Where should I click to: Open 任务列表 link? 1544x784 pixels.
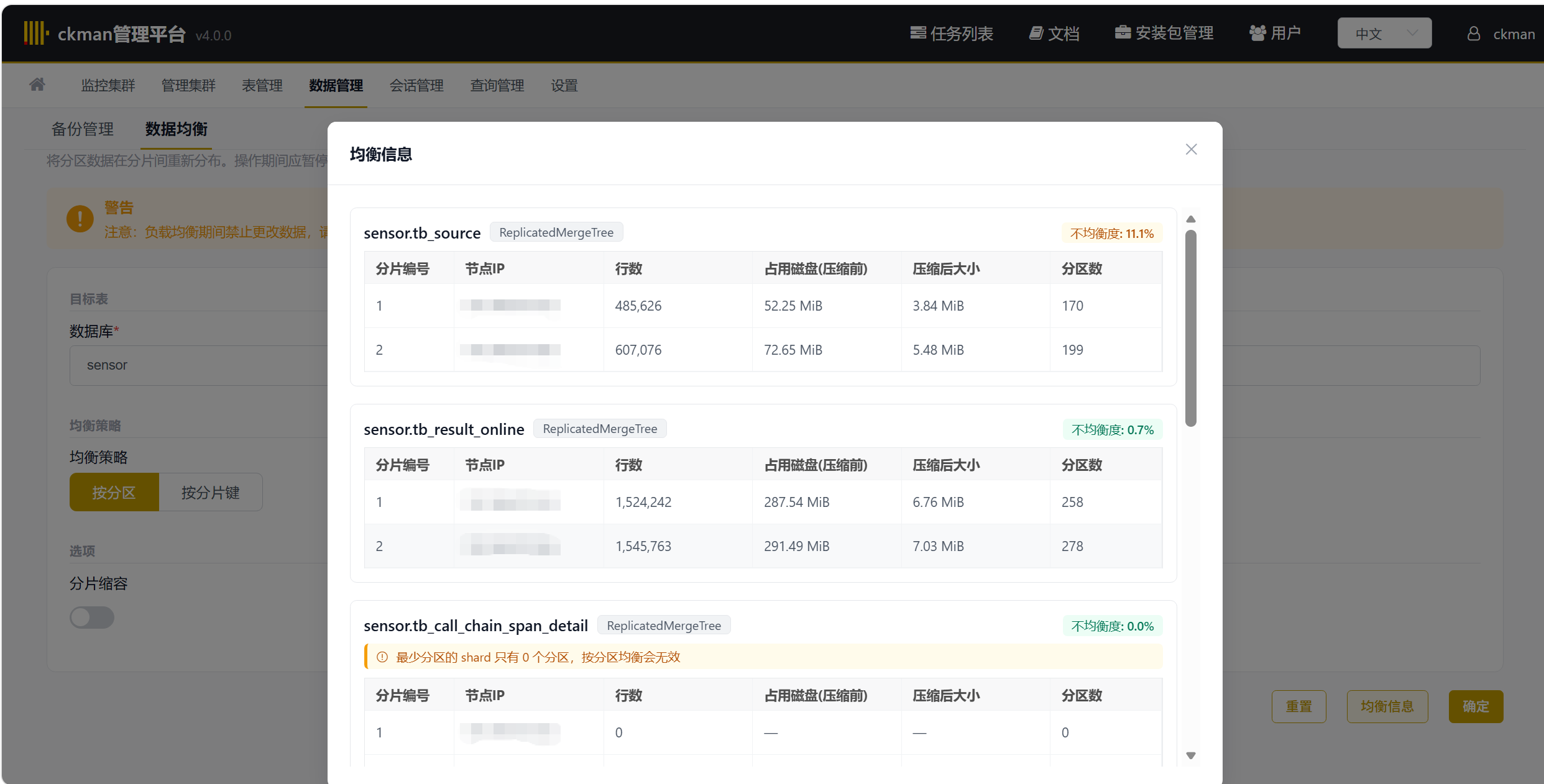962,34
